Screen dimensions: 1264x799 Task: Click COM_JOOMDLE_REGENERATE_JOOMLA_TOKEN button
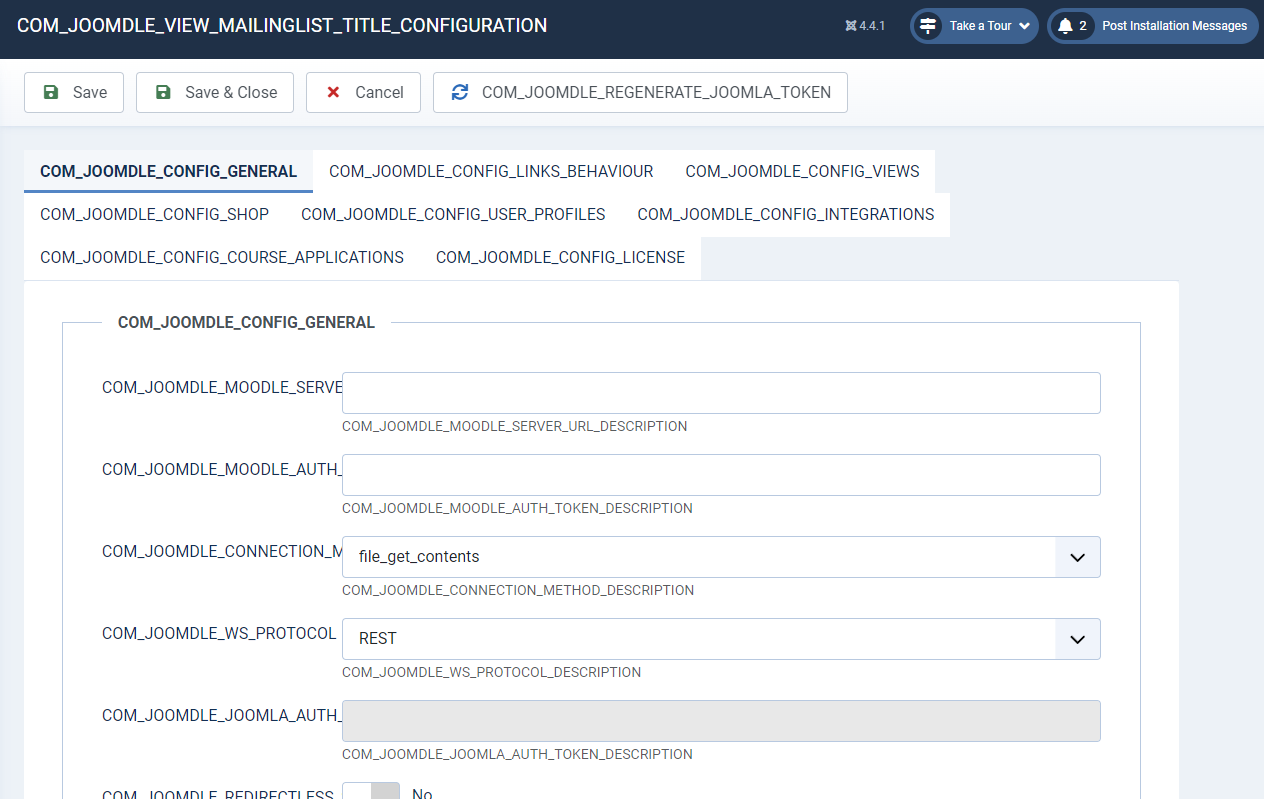click(640, 92)
